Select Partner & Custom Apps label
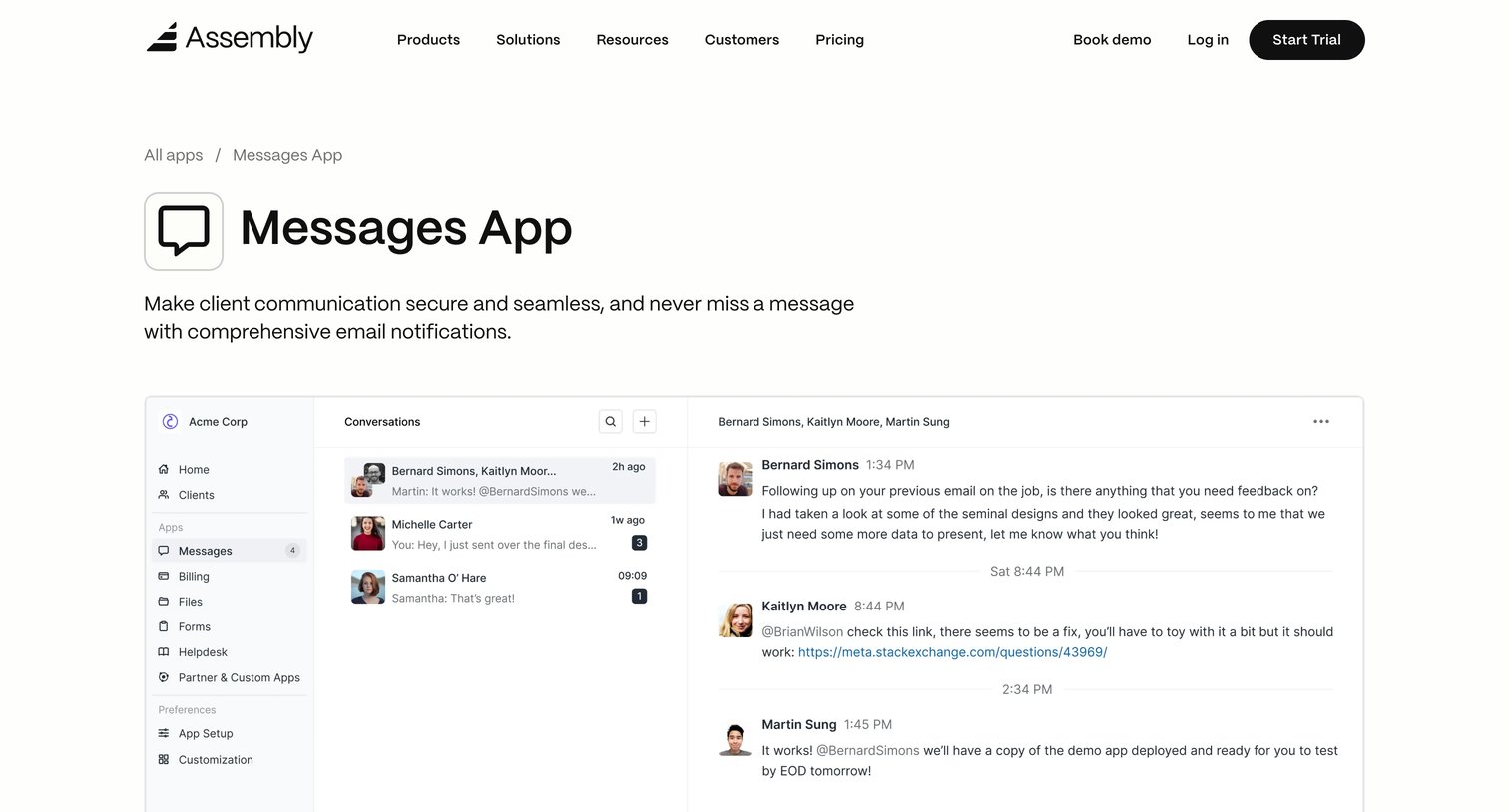1509x812 pixels. click(x=240, y=677)
